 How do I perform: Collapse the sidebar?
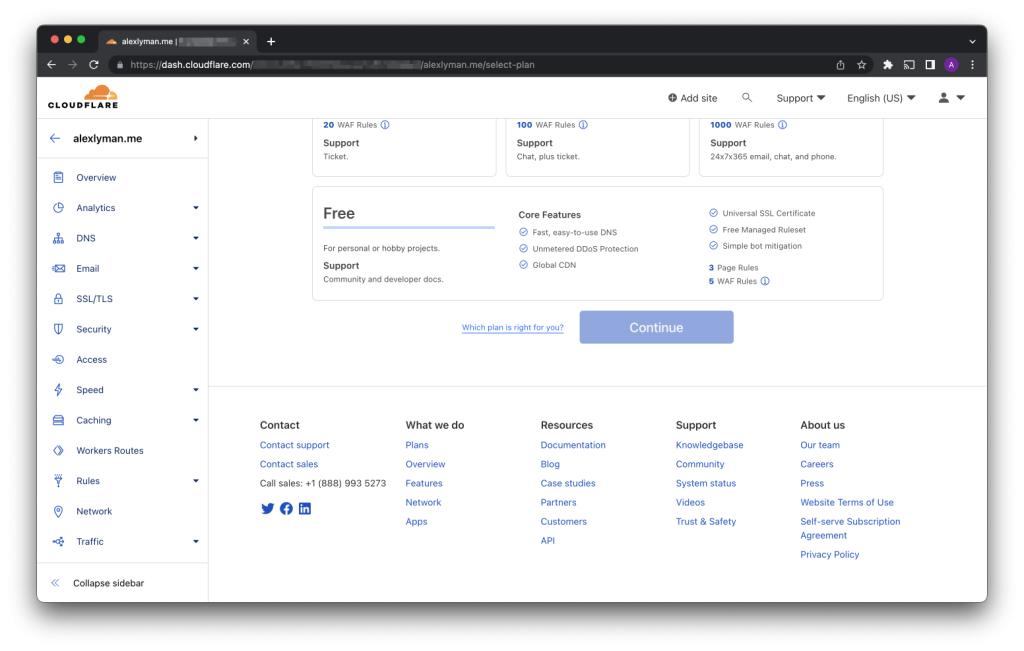coord(107,583)
